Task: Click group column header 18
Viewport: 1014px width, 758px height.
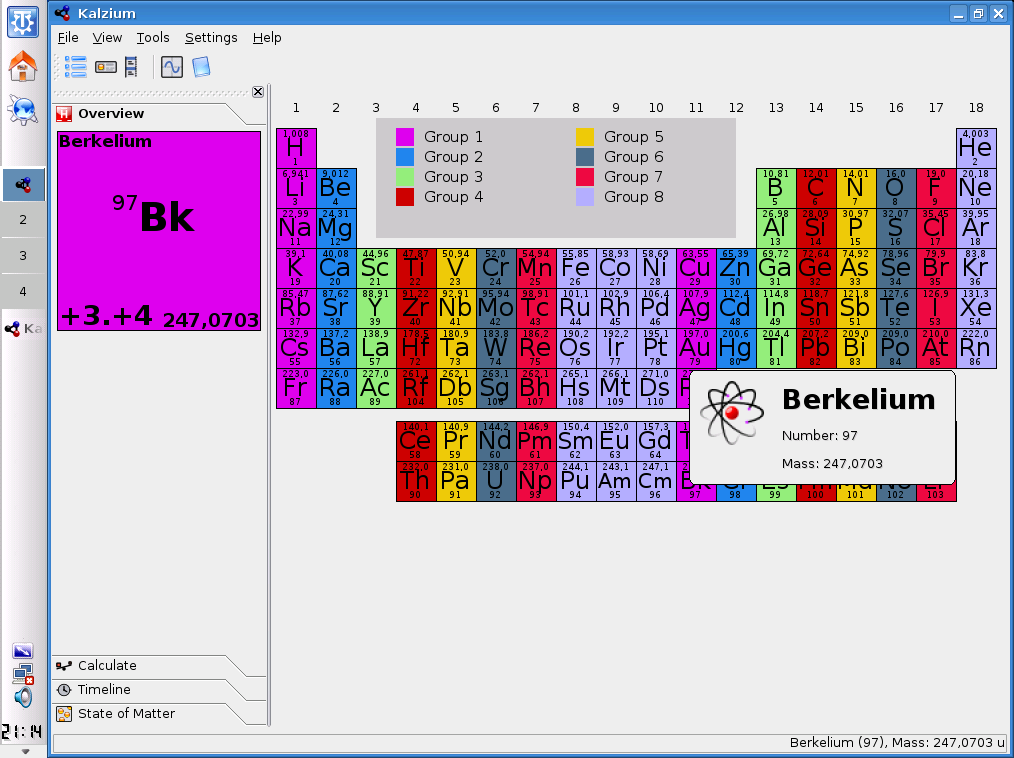Action: pyautogui.click(x=976, y=108)
